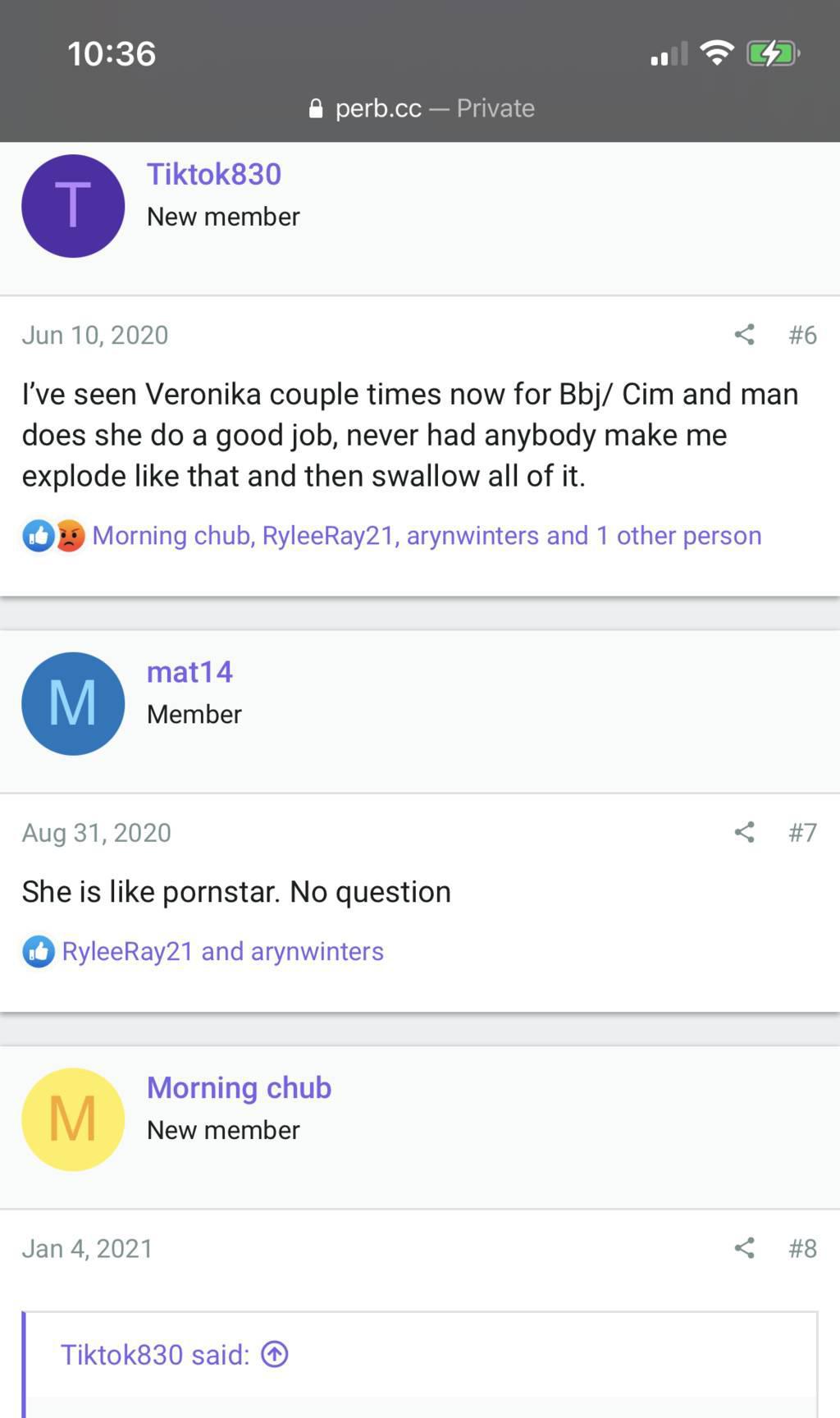Open the Tiktok830 username link
Viewport: 840px width, 1418px height.
coord(214,174)
